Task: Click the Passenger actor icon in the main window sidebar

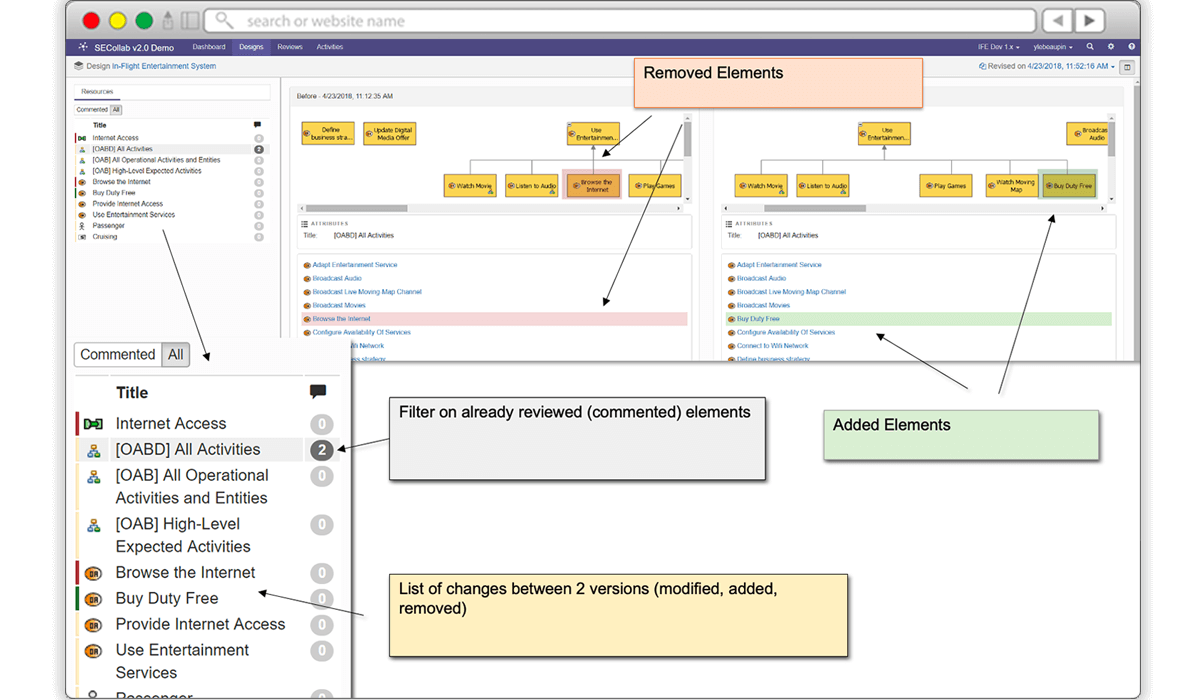Action: [x=82, y=226]
